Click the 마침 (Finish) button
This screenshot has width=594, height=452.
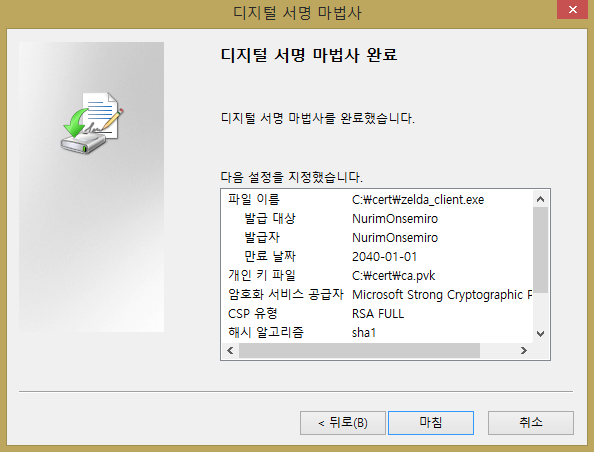(x=431, y=422)
